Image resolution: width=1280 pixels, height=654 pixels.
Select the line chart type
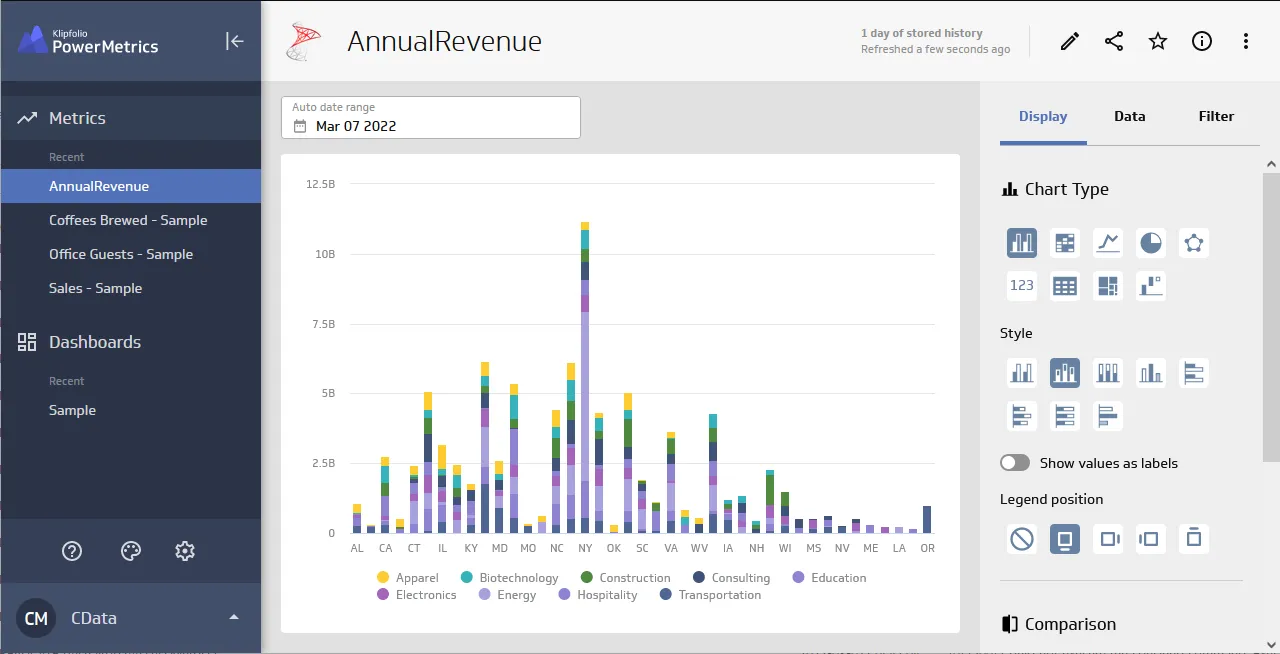click(x=1108, y=243)
